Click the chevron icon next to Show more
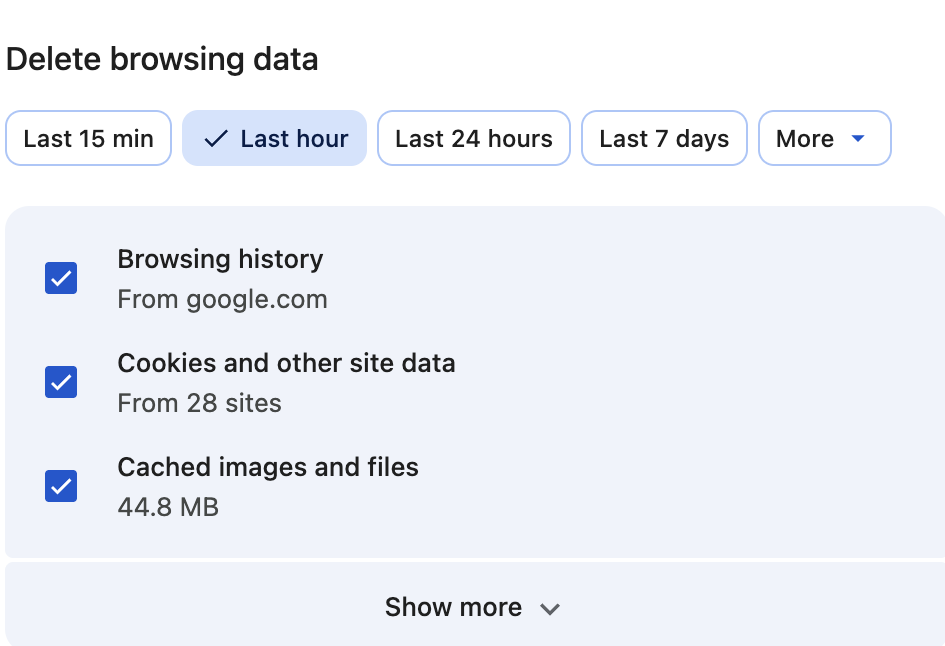Viewport: 945px width, 646px height. [550, 609]
